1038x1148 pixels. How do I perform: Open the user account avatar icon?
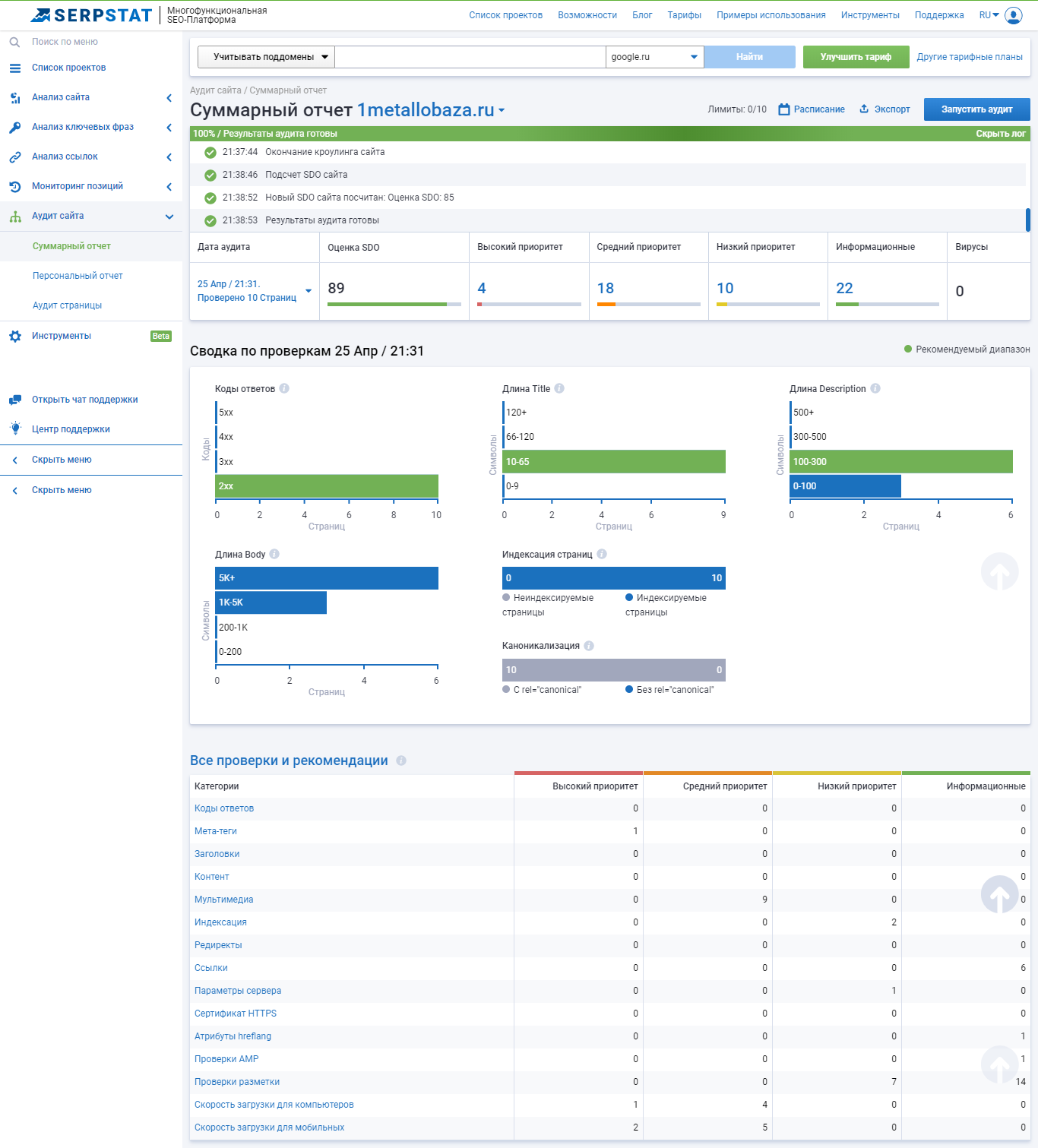coord(1014,15)
